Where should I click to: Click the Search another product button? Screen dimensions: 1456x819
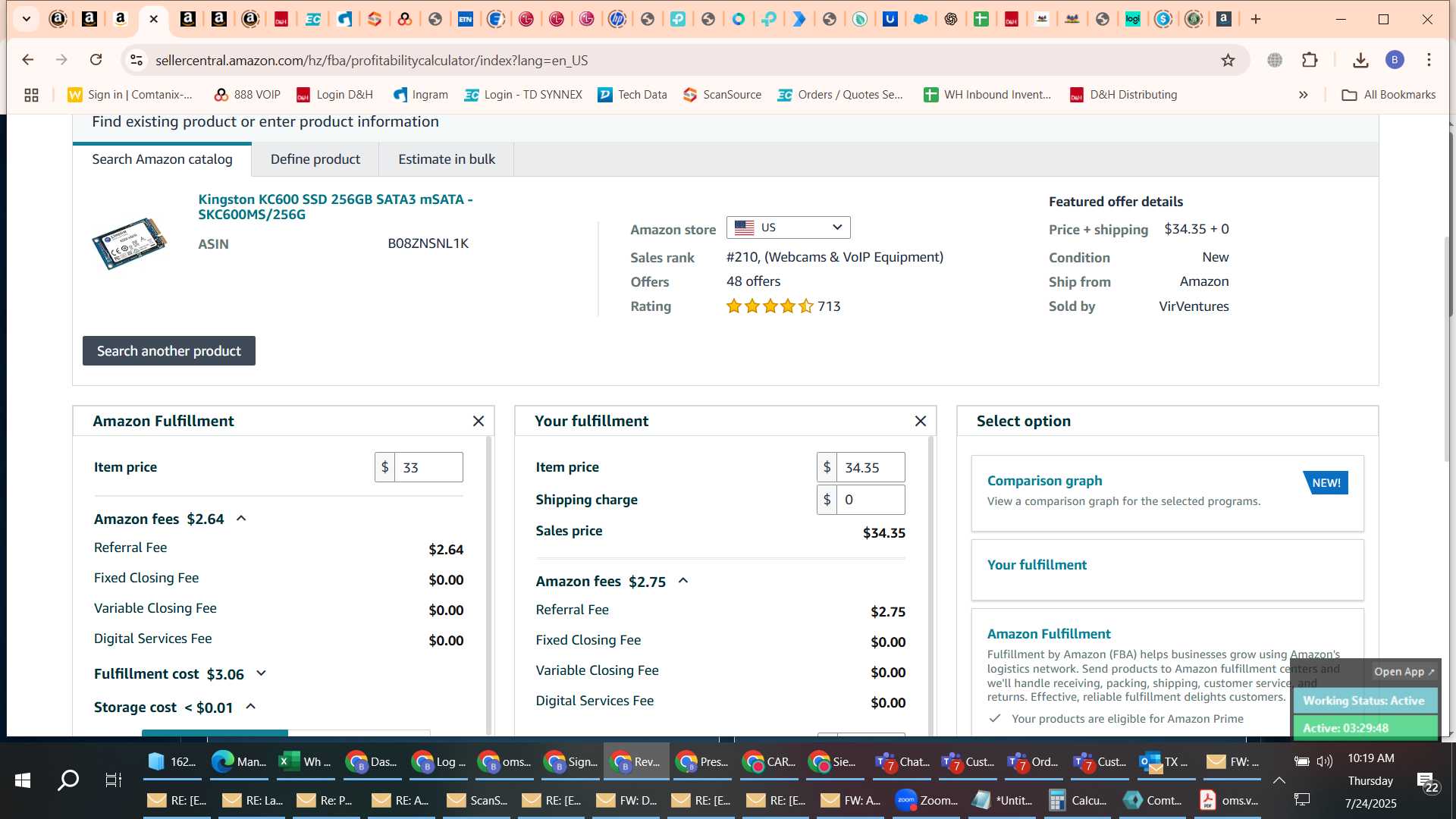click(168, 351)
